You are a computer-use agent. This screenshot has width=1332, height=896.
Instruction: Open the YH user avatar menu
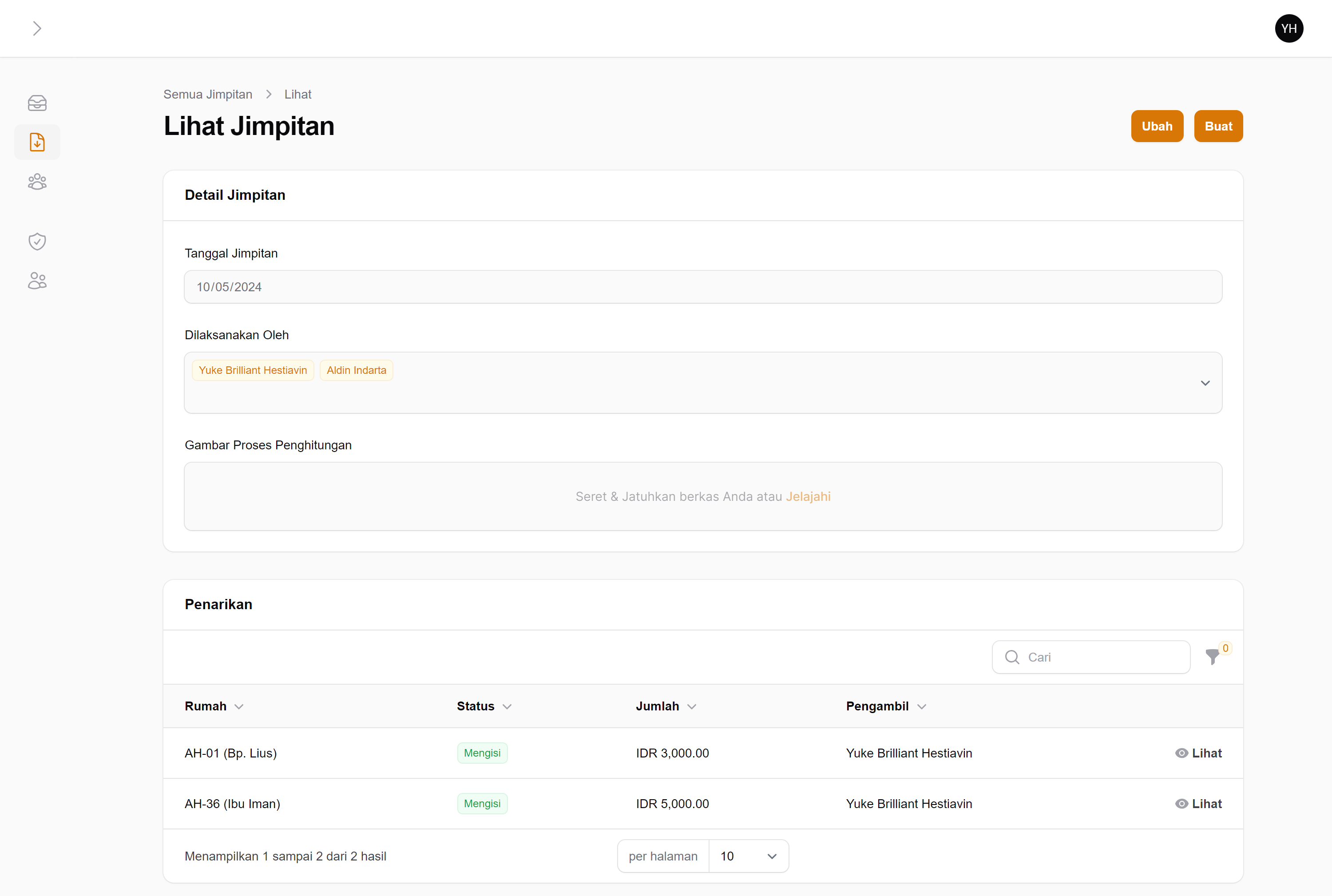pyautogui.click(x=1288, y=28)
